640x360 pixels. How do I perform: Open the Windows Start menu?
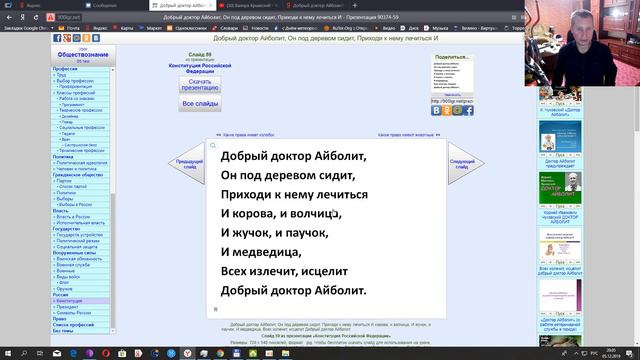(x=8, y=353)
